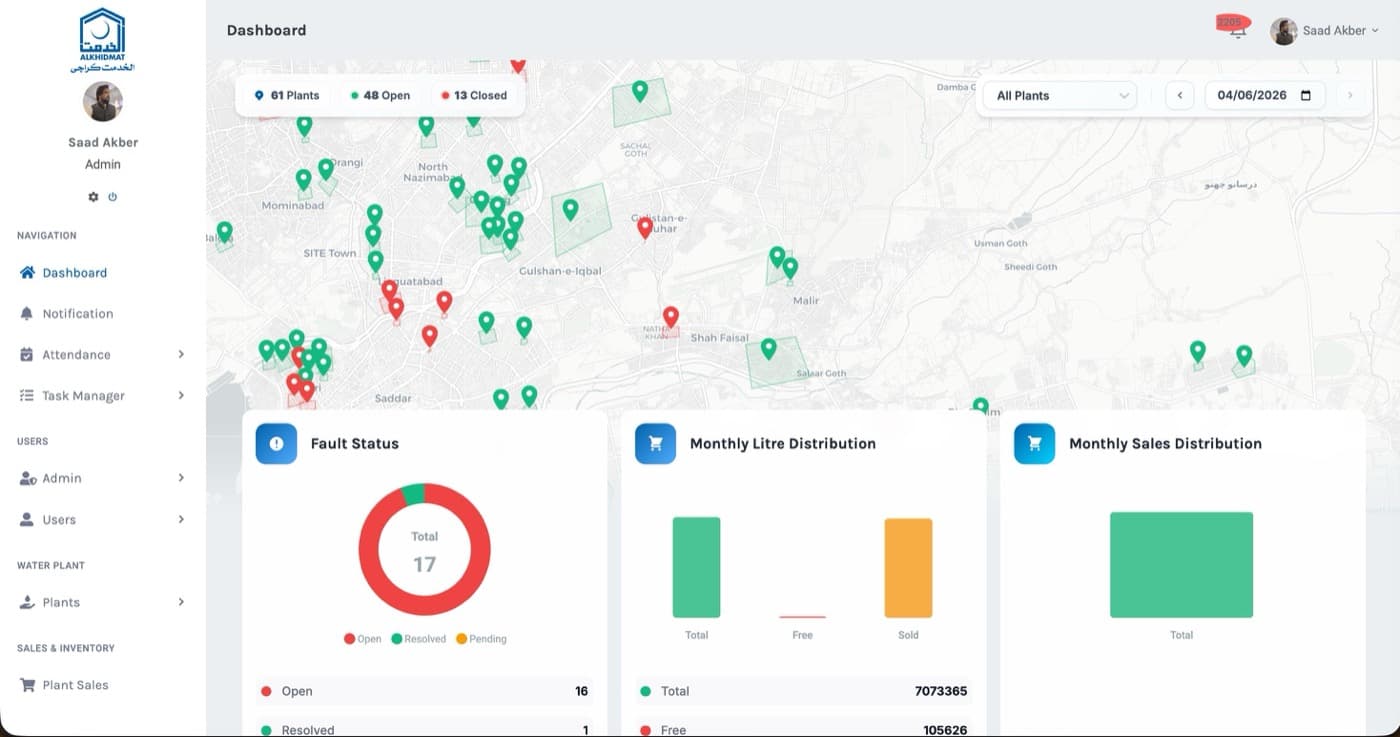Image resolution: width=1400 pixels, height=737 pixels.
Task: Expand the Plants submenu chevron
Action: click(x=181, y=602)
